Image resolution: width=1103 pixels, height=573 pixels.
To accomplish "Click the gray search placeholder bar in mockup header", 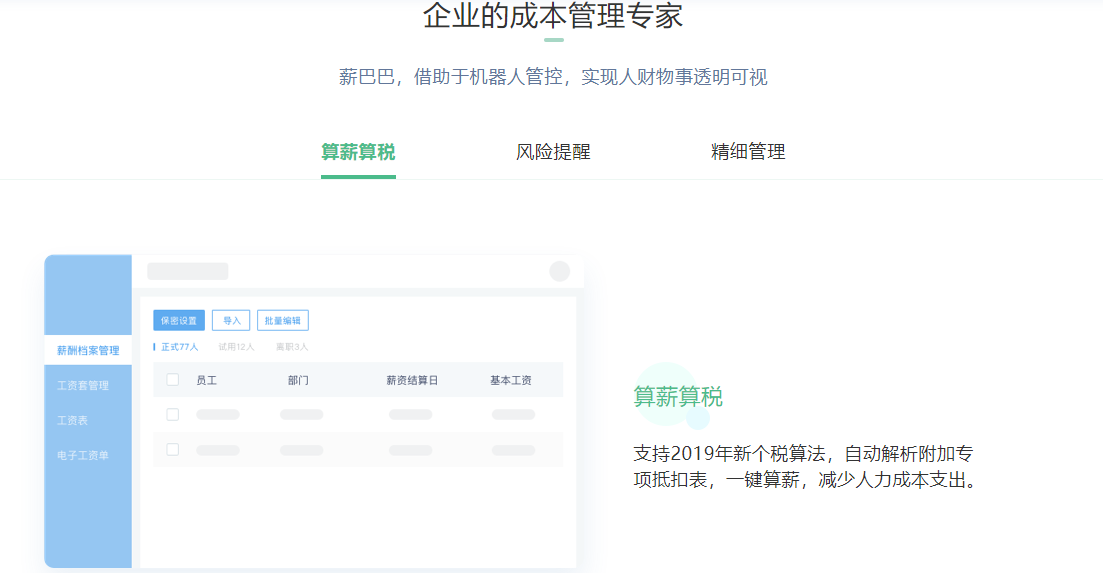I will point(188,271).
